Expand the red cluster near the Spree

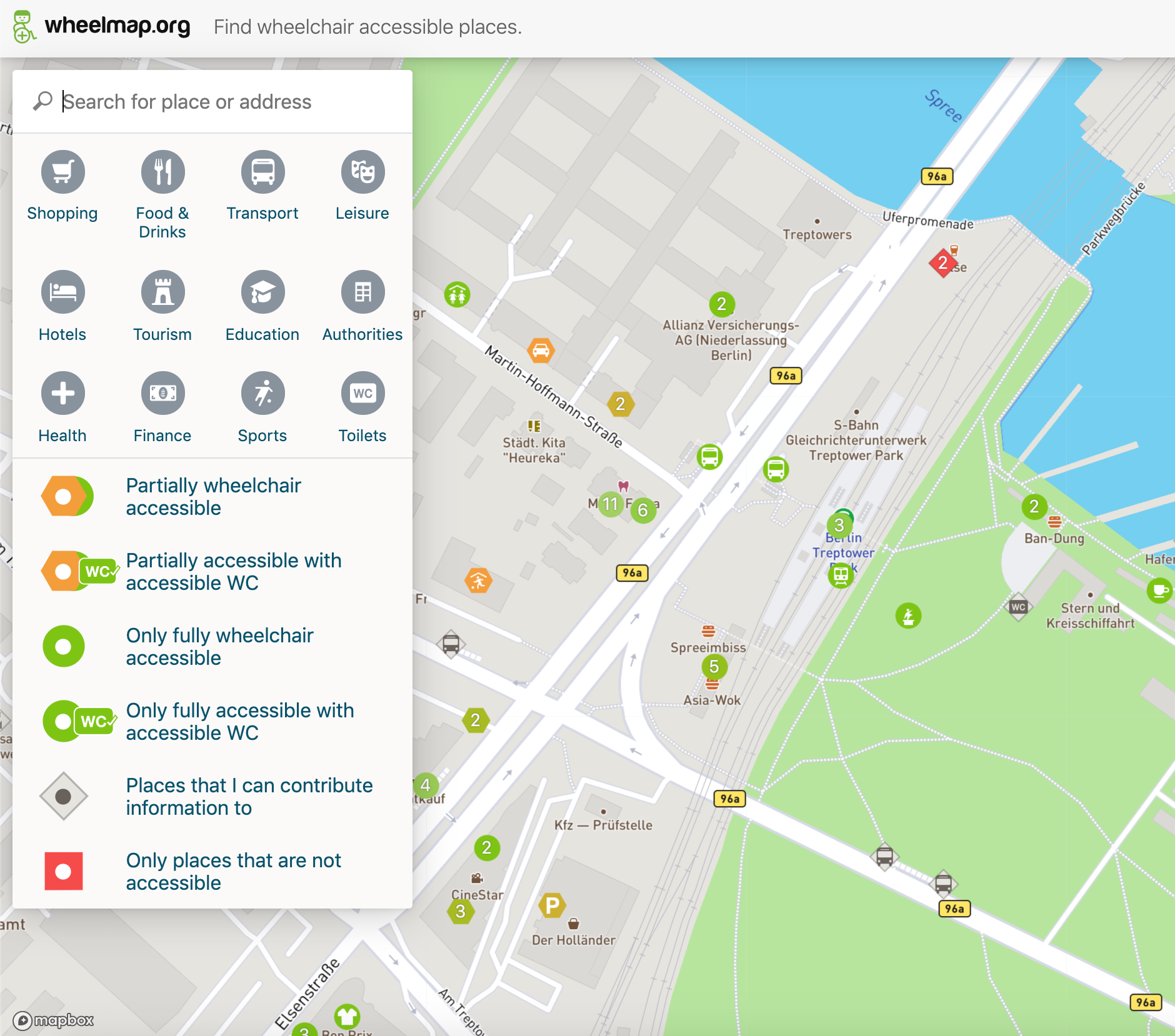pos(942,264)
